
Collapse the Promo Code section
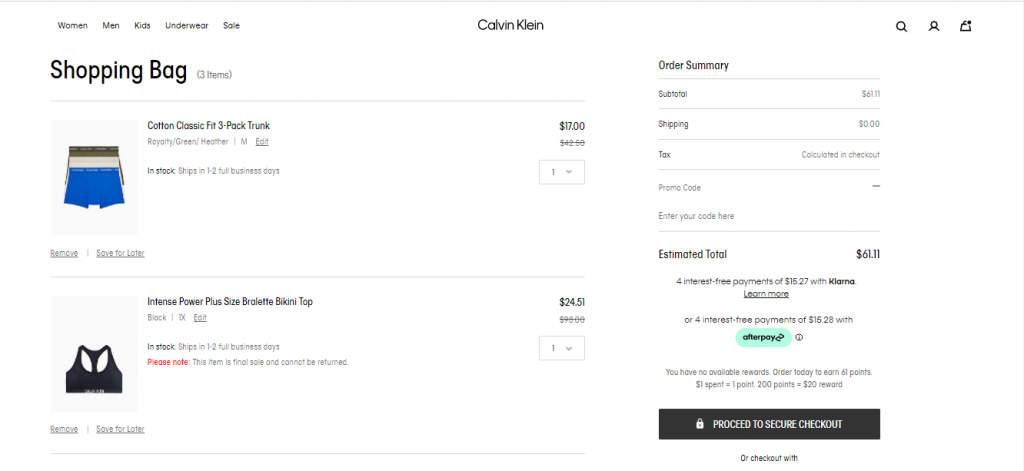pos(876,186)
